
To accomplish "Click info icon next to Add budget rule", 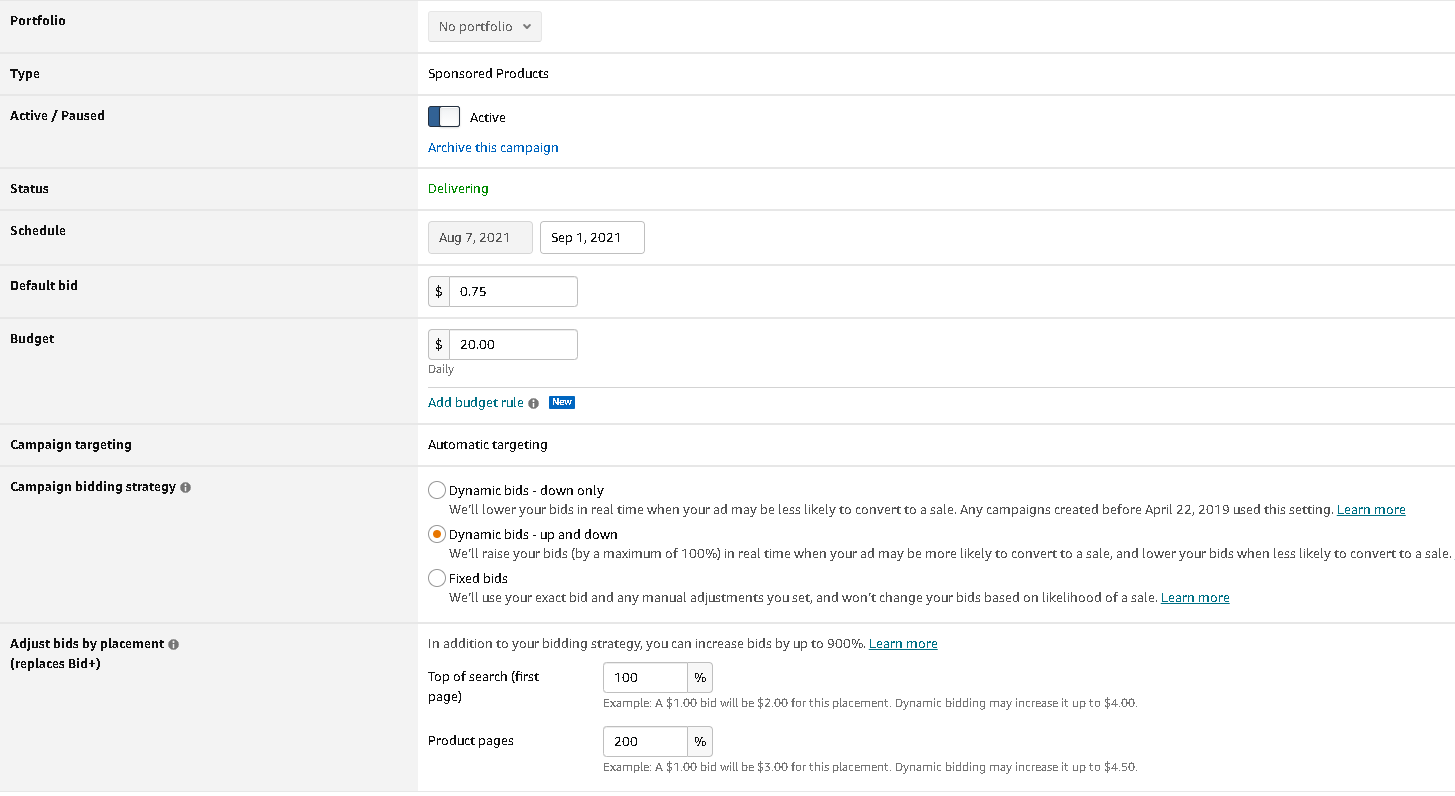I will tap(533, 403).
